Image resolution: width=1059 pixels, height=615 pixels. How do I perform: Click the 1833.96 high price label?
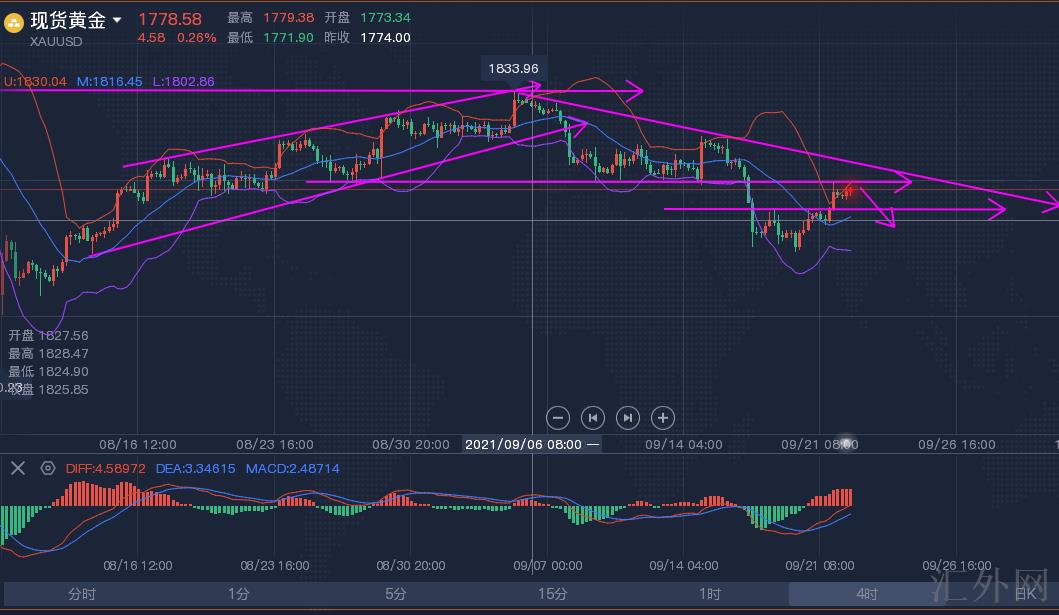point(513,69)
